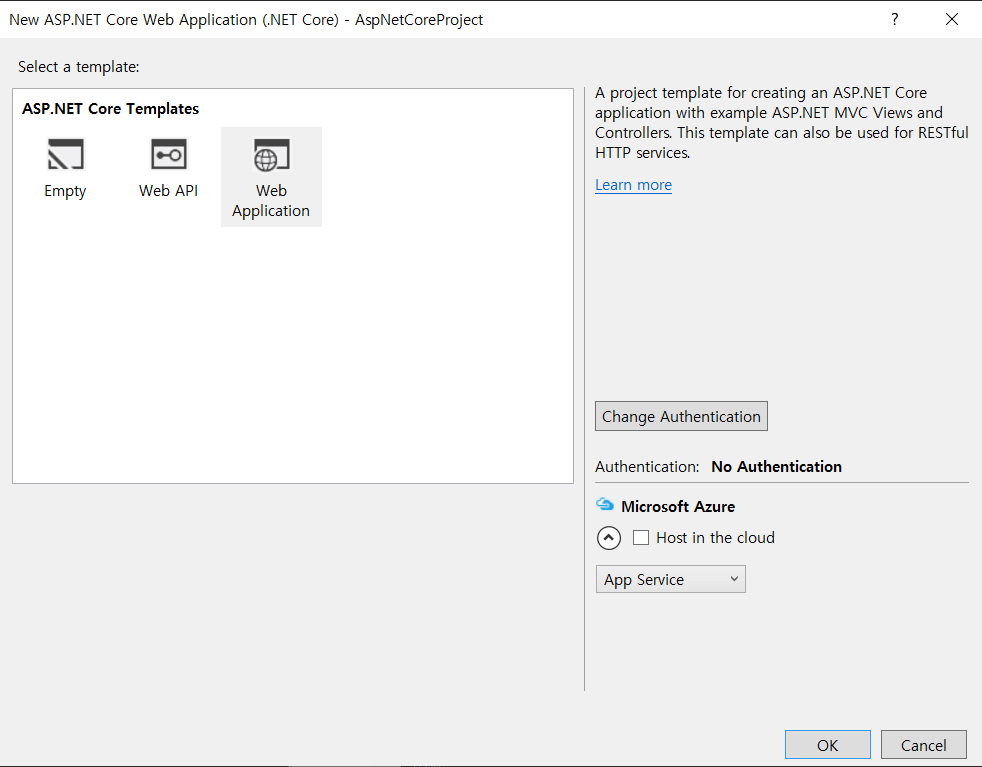Collapse the Azure section with chevron button
Image resolution: width=982 pixels, height=767 pixels.
pos(609,538)
